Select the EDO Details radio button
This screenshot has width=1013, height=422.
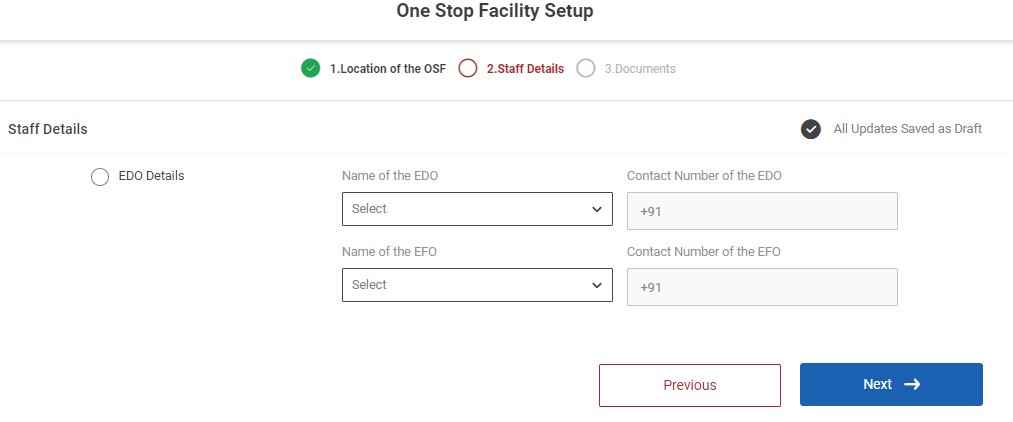pos(100,177)
